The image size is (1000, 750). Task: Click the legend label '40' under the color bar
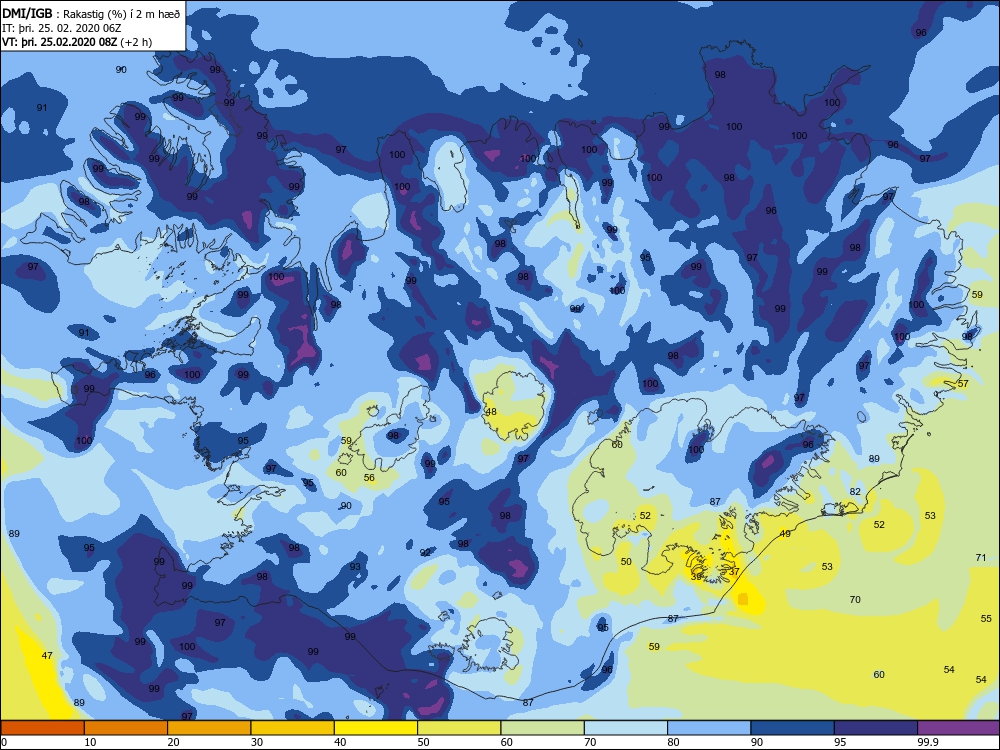click(341, 742)
